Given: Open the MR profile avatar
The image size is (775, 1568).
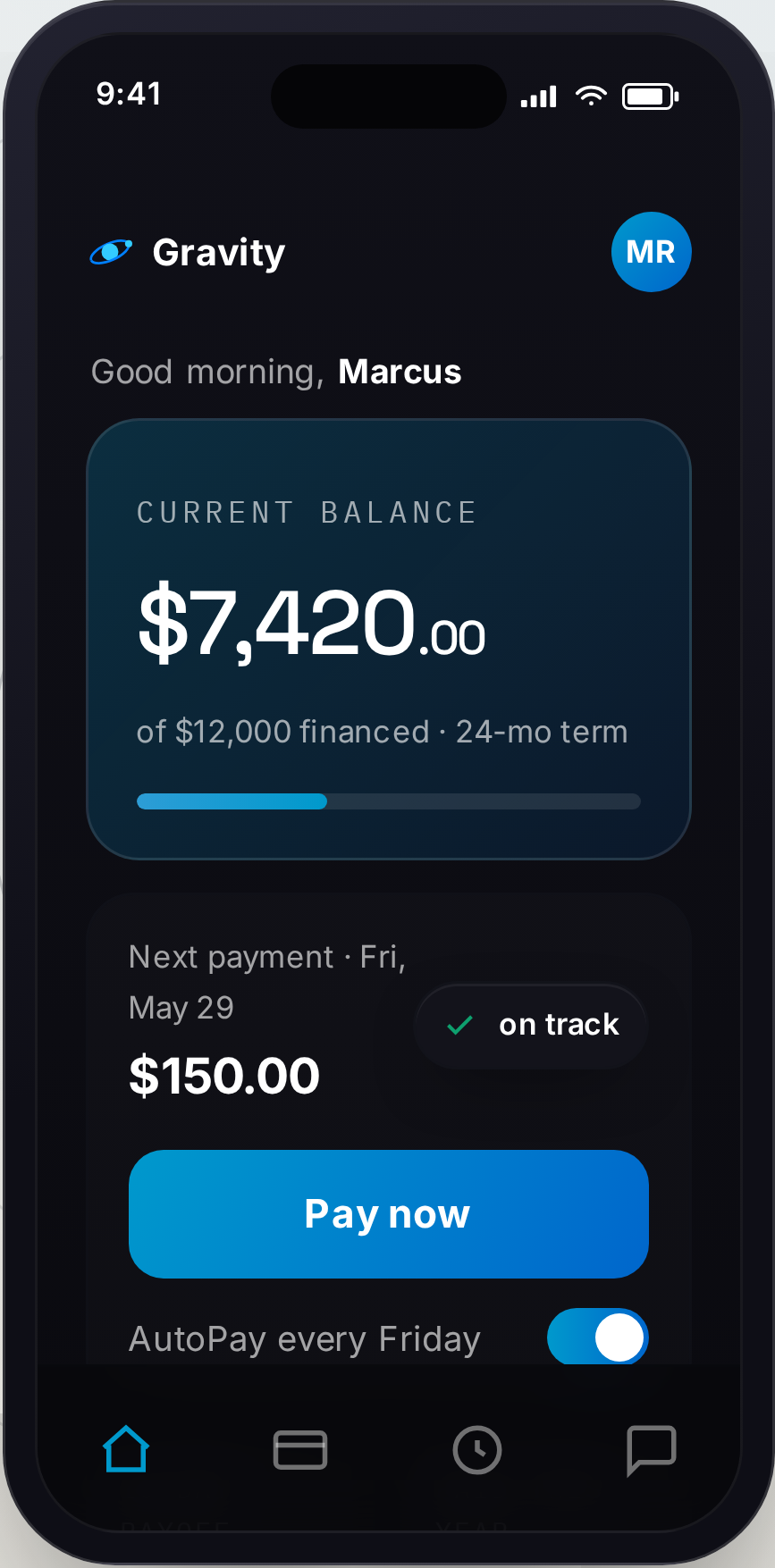Looking at the screenshot, I should [x=652, y=252].
